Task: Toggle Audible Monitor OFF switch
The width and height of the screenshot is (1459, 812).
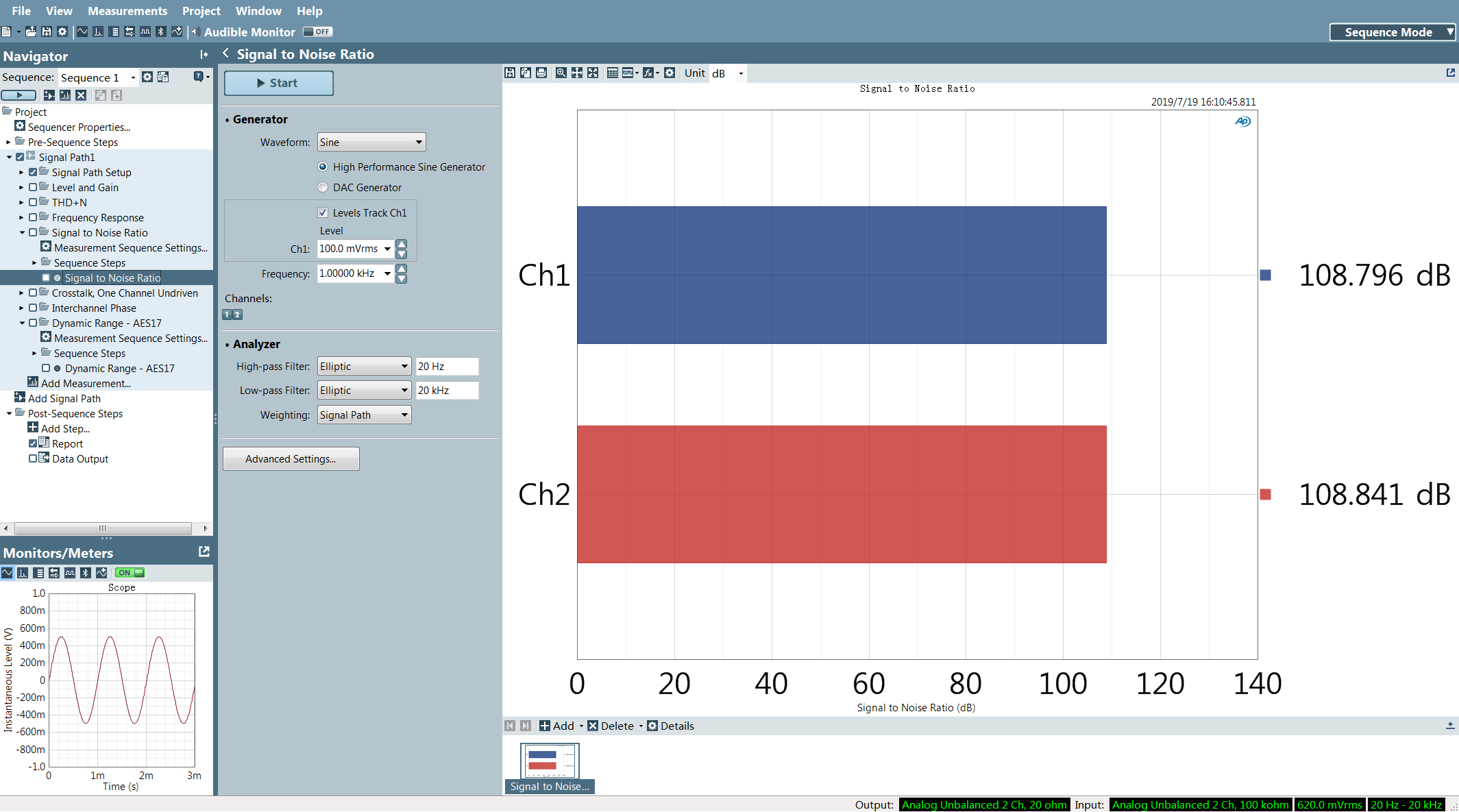Action: (x=318, y=32)
